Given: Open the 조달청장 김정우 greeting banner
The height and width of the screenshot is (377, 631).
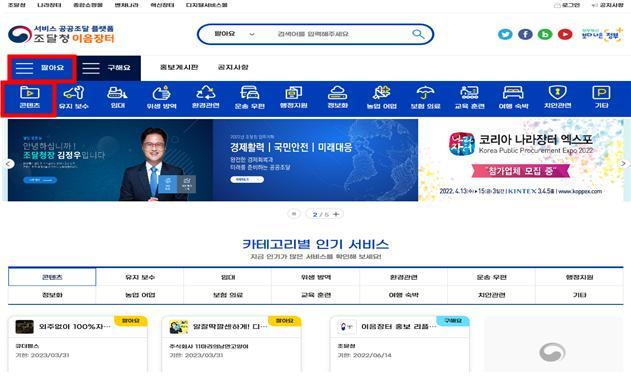Looking at the screenshot, I should pyautogui.click(x=110, y=160).
